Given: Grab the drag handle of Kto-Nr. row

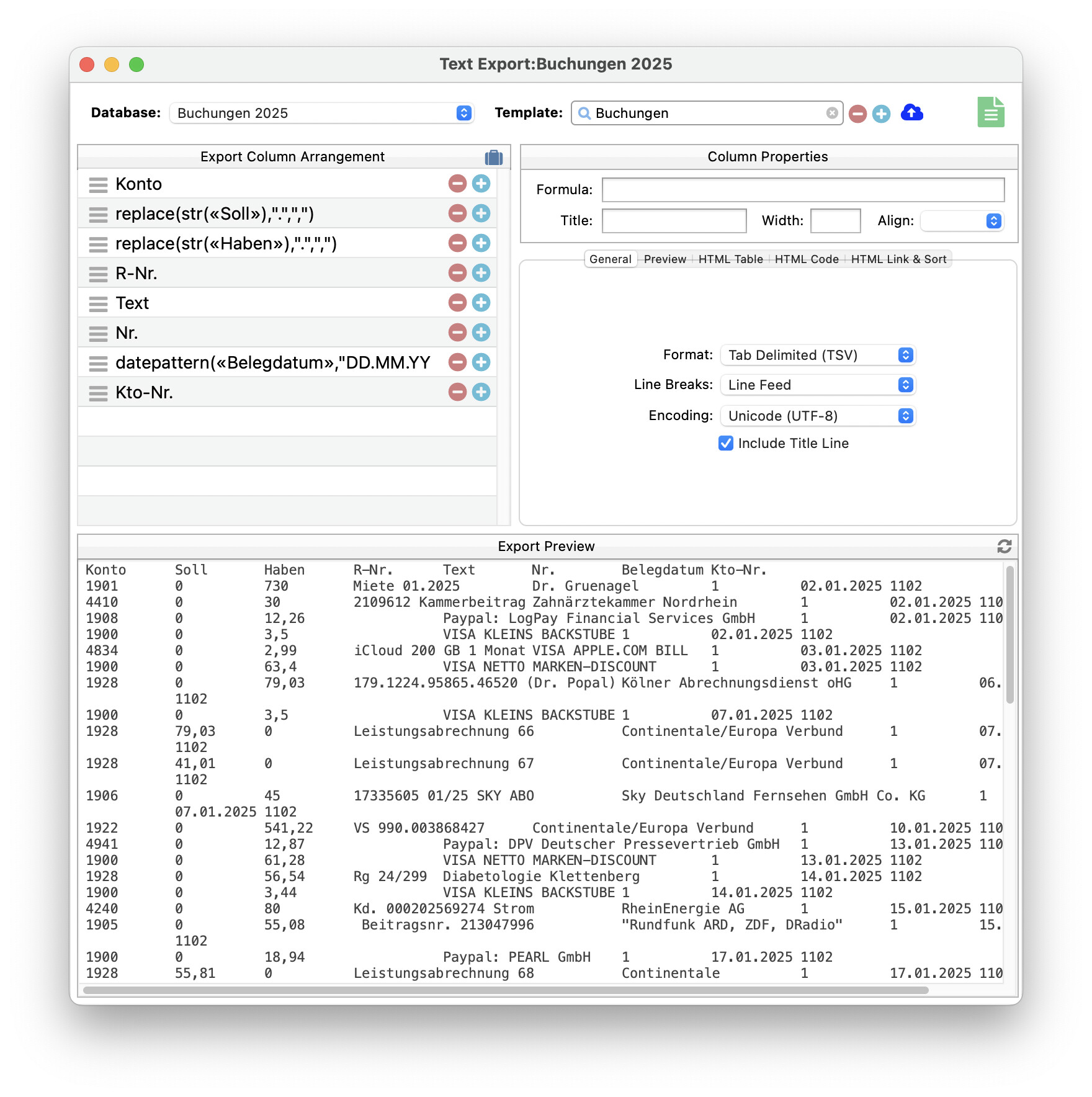Looking at the screenshot, I should [x=98, y=393].
